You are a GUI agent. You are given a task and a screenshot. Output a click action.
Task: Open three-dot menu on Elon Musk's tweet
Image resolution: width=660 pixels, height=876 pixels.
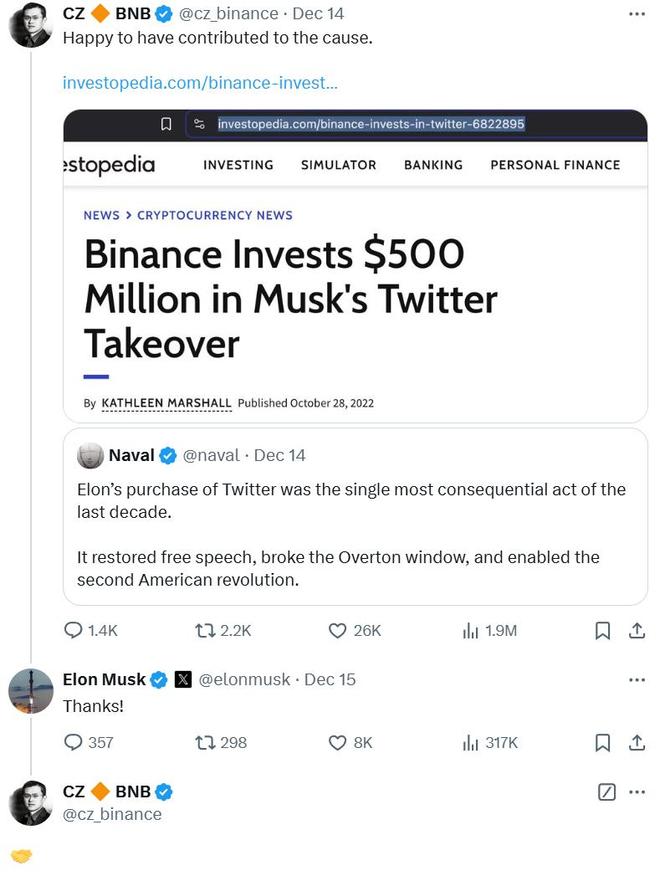coord(637,680)
